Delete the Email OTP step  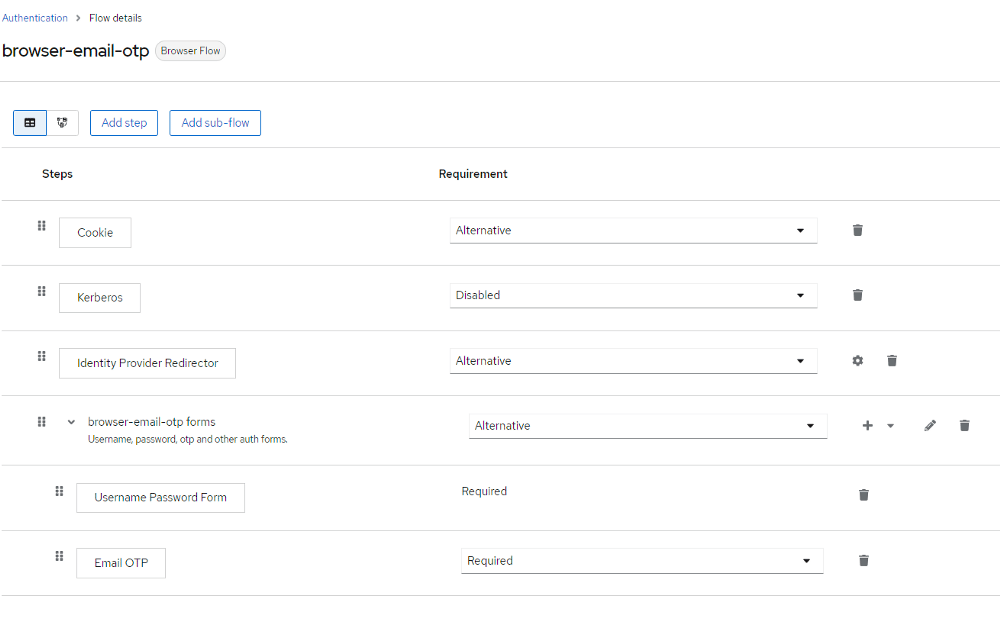pos(864,561)
